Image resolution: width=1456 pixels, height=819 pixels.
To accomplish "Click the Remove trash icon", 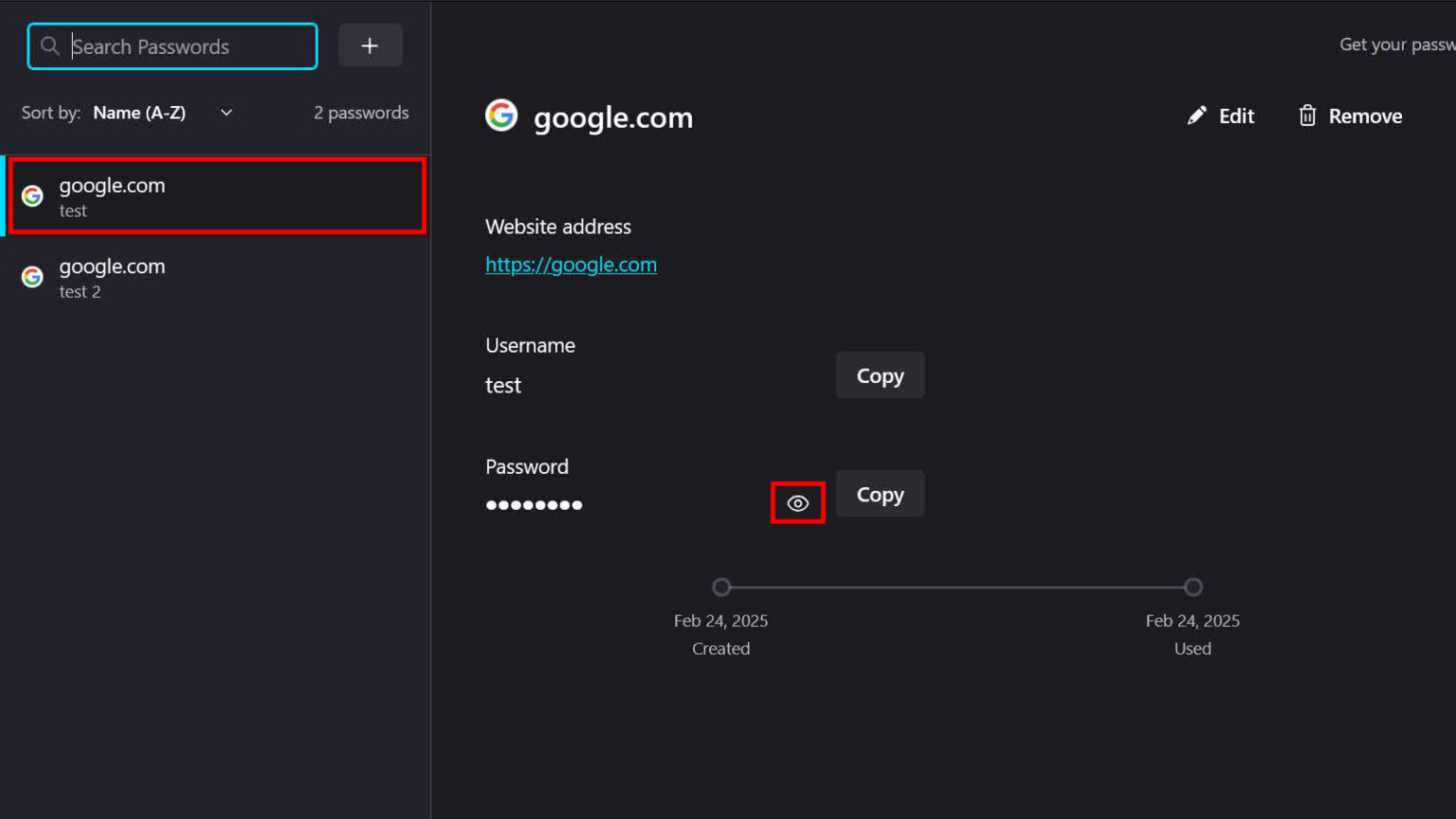I will 1309,115.
